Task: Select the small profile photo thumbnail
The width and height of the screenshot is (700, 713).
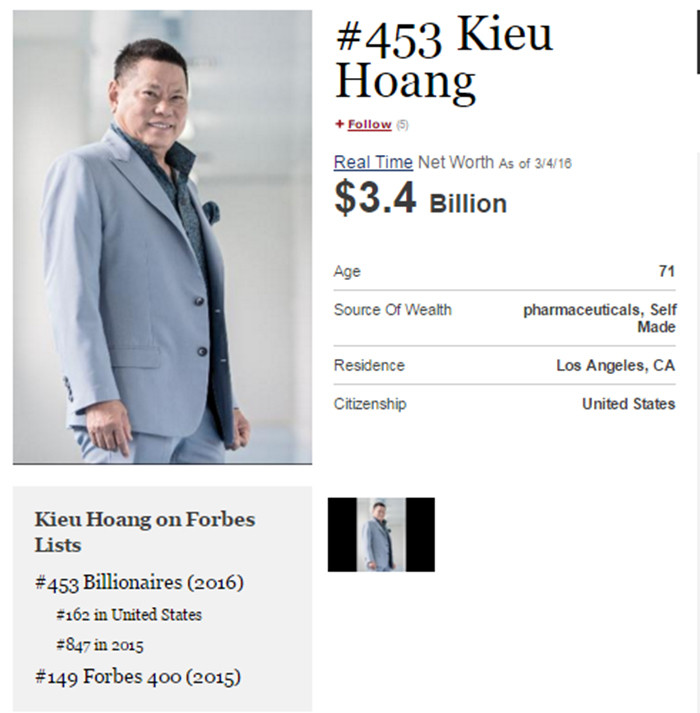Action: click(381, 534)
